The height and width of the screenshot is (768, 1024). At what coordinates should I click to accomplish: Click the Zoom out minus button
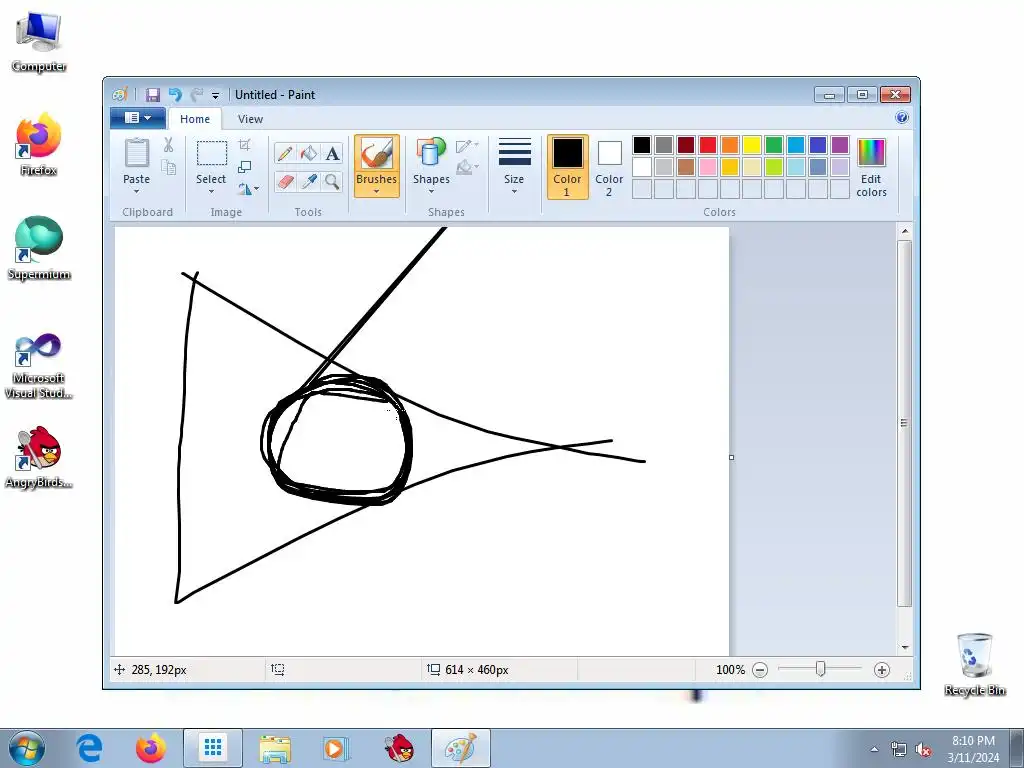click(x=760, y=670)
